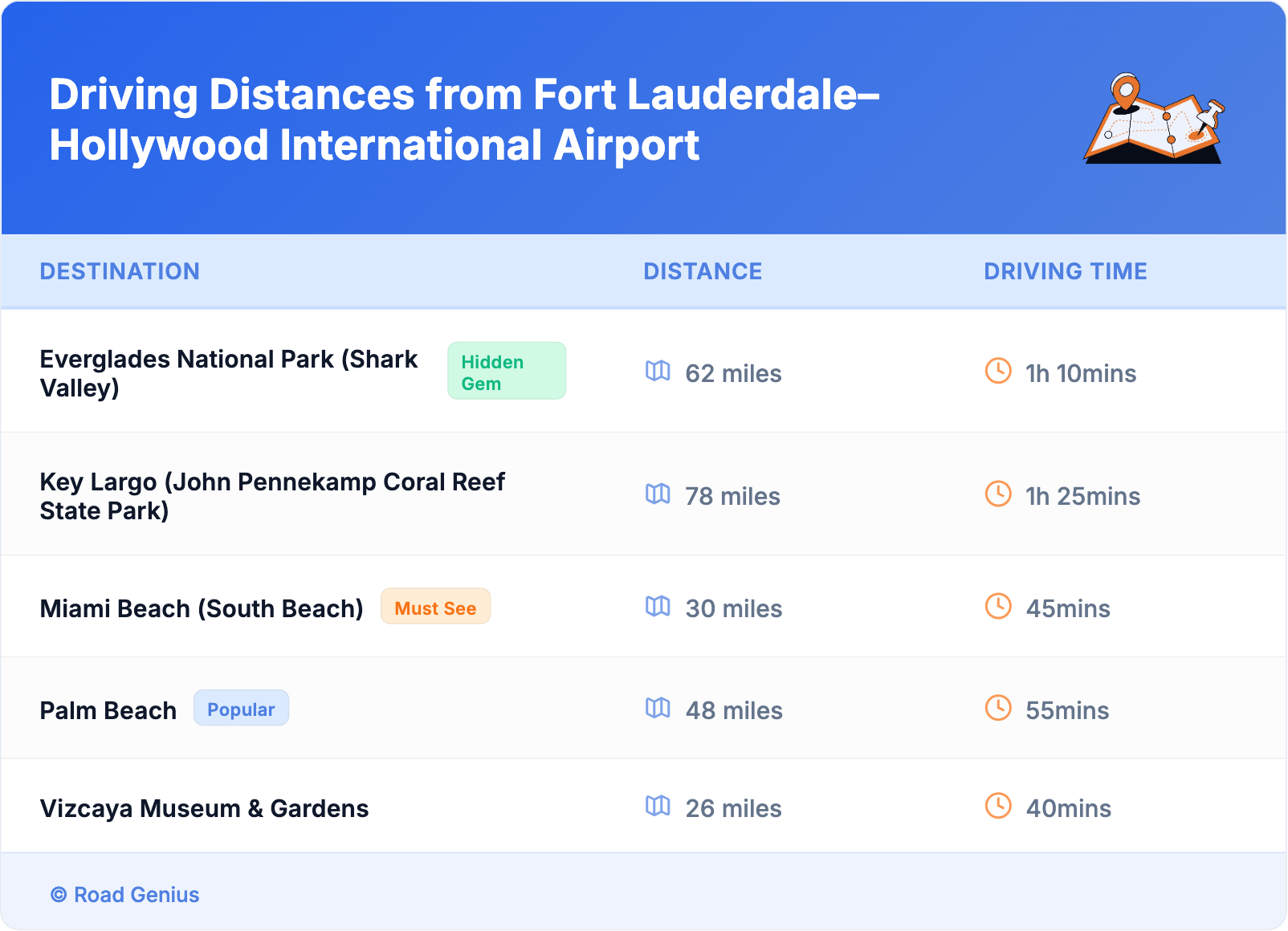1288x931 pixels.
Task: Click the map icon beside 30 miles
Action: (x=658, y=606)
